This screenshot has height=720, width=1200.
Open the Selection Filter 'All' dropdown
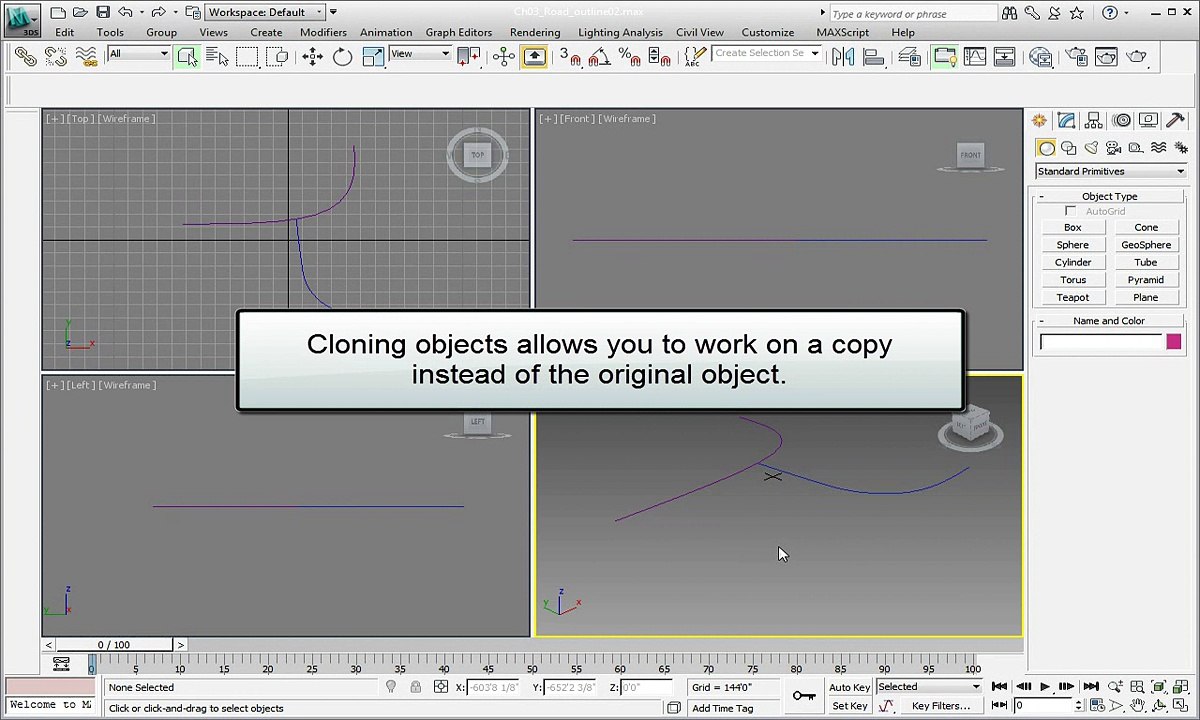pos(138,53)
